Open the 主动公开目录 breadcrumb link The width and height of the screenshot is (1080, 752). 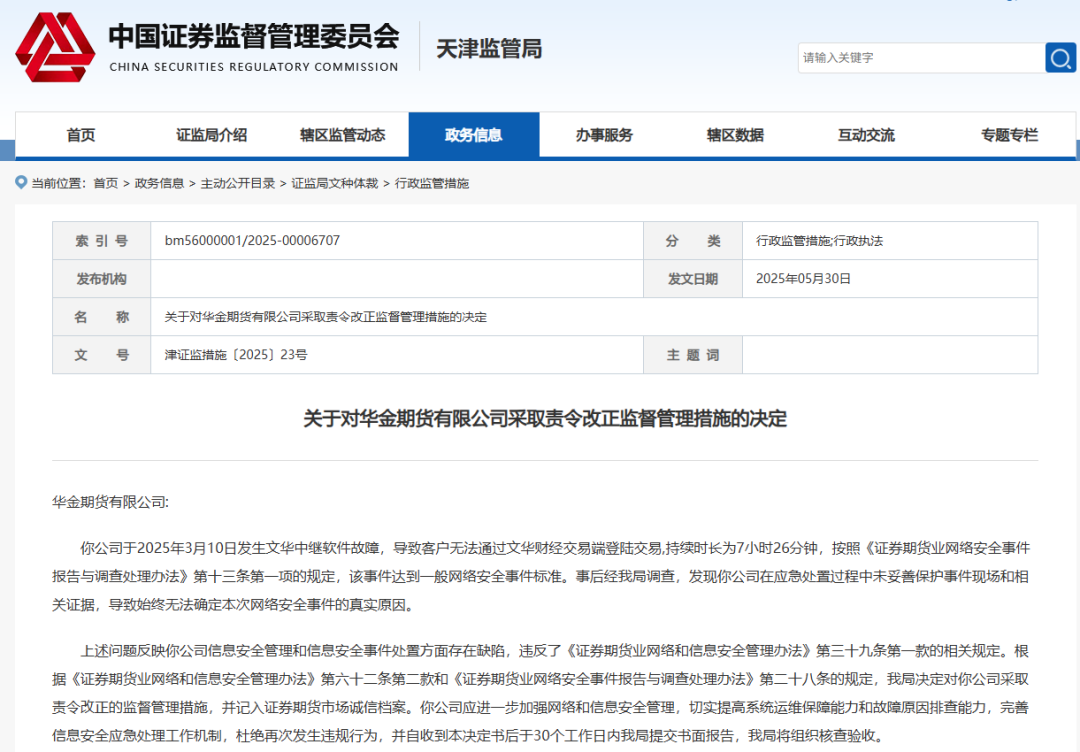[x=238, y=184]
